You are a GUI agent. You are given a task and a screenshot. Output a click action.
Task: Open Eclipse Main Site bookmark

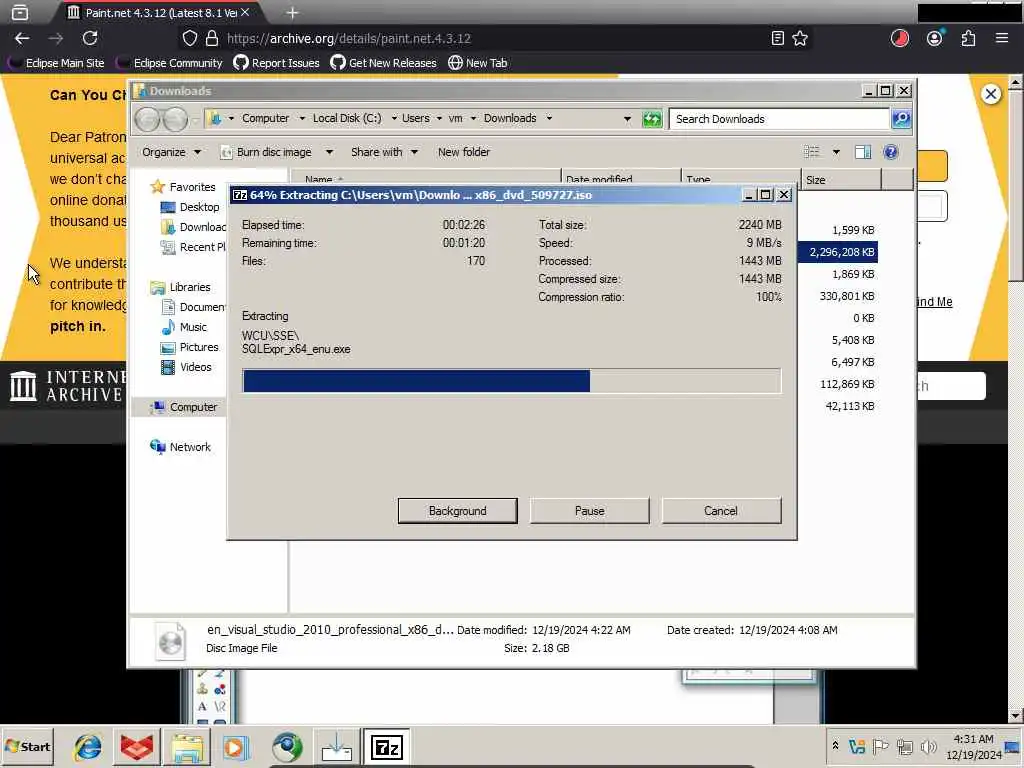(x=56, y=63)
